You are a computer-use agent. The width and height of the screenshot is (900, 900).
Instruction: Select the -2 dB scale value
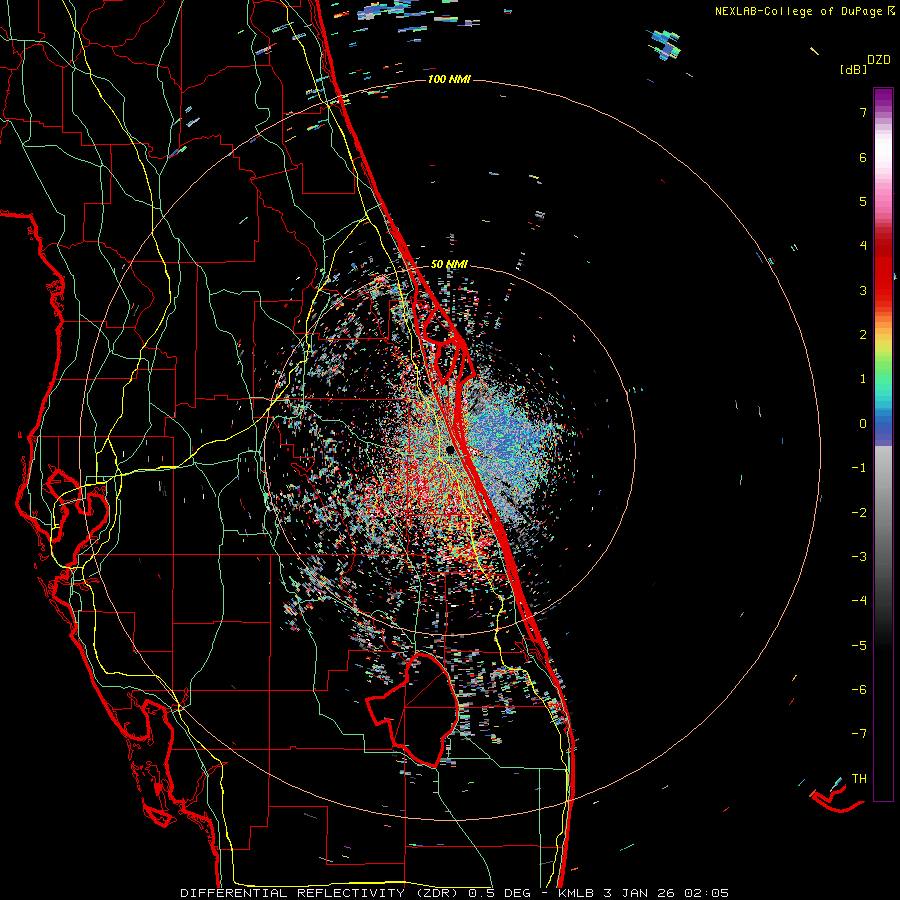[859, 513]
